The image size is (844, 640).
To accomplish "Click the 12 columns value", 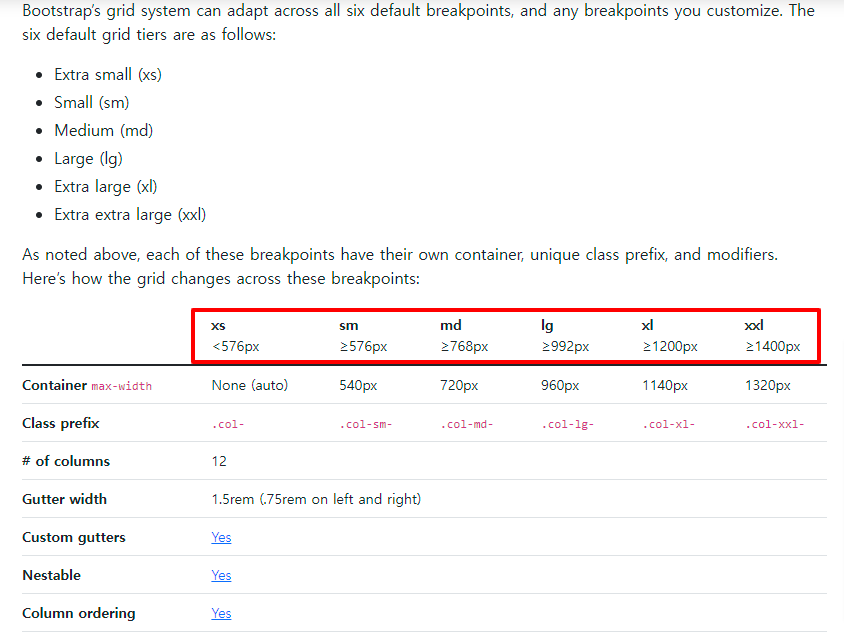I will coord(219,461).
